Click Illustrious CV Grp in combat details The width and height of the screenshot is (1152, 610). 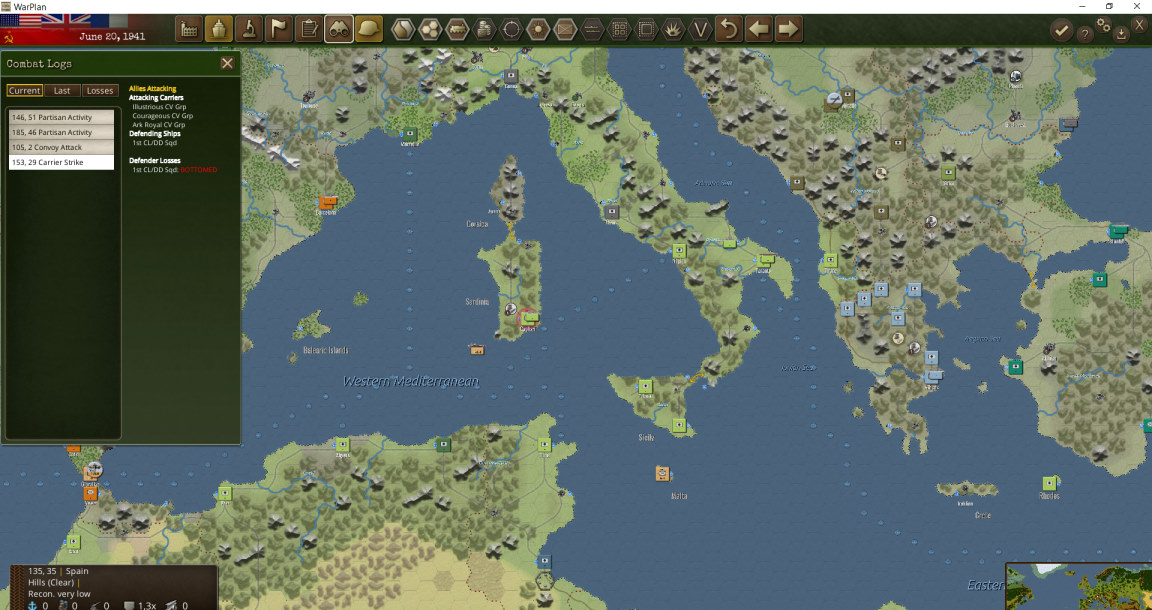pos(159,107)
